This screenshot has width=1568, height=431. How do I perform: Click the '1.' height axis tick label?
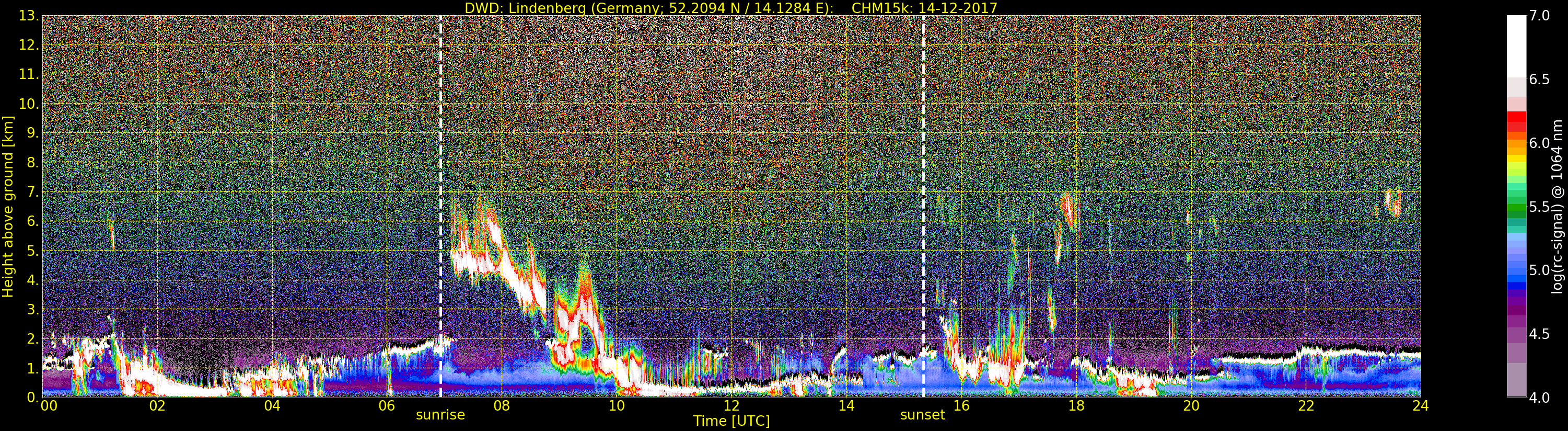(33, 368)
